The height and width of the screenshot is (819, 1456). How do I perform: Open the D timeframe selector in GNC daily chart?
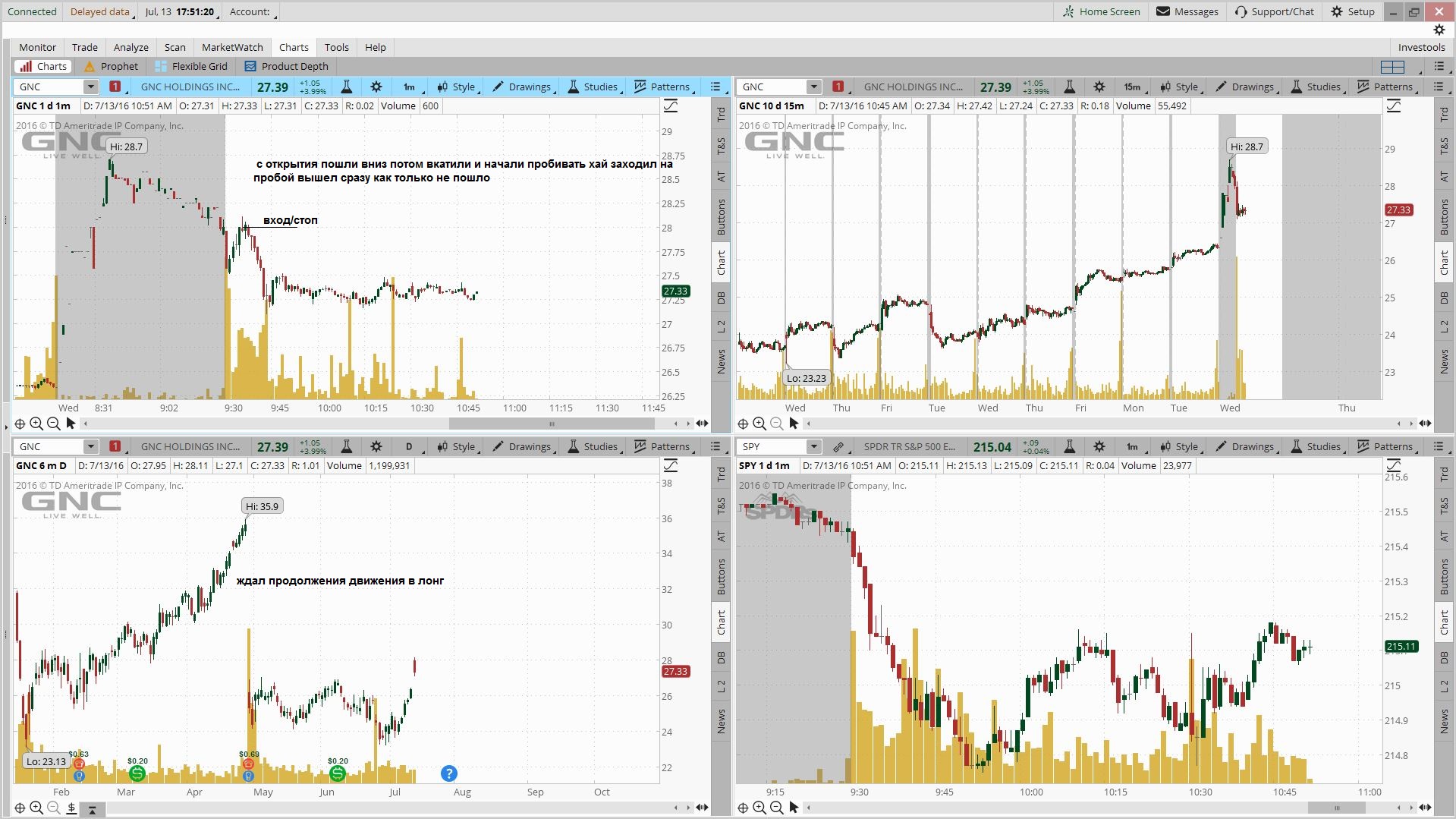tap(410, 446)
